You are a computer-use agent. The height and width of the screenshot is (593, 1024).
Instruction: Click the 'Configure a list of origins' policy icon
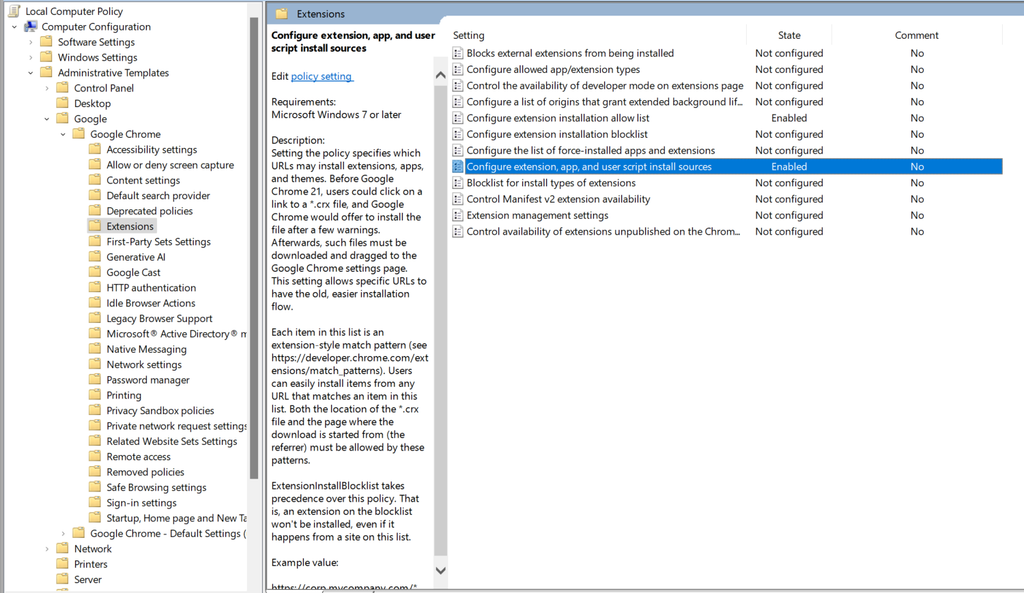(x=458, y=102)
